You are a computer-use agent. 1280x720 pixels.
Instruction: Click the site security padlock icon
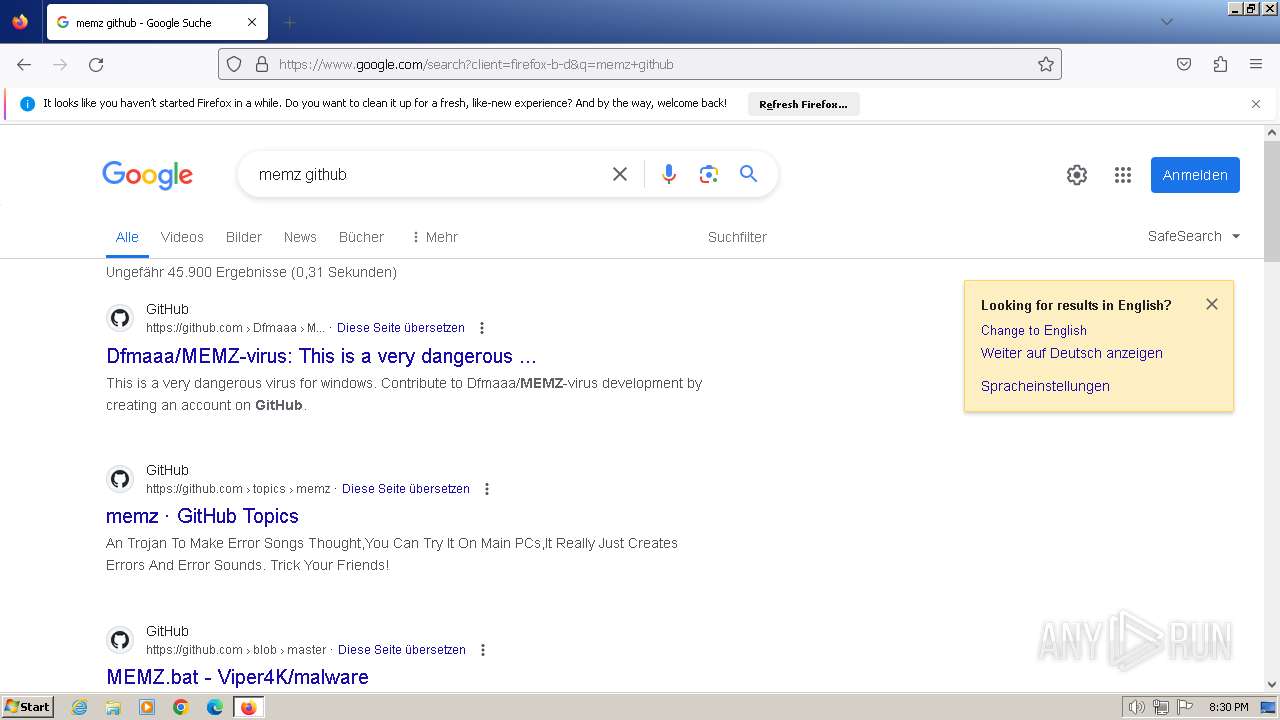pyautogui.click(x=262, y=64)
